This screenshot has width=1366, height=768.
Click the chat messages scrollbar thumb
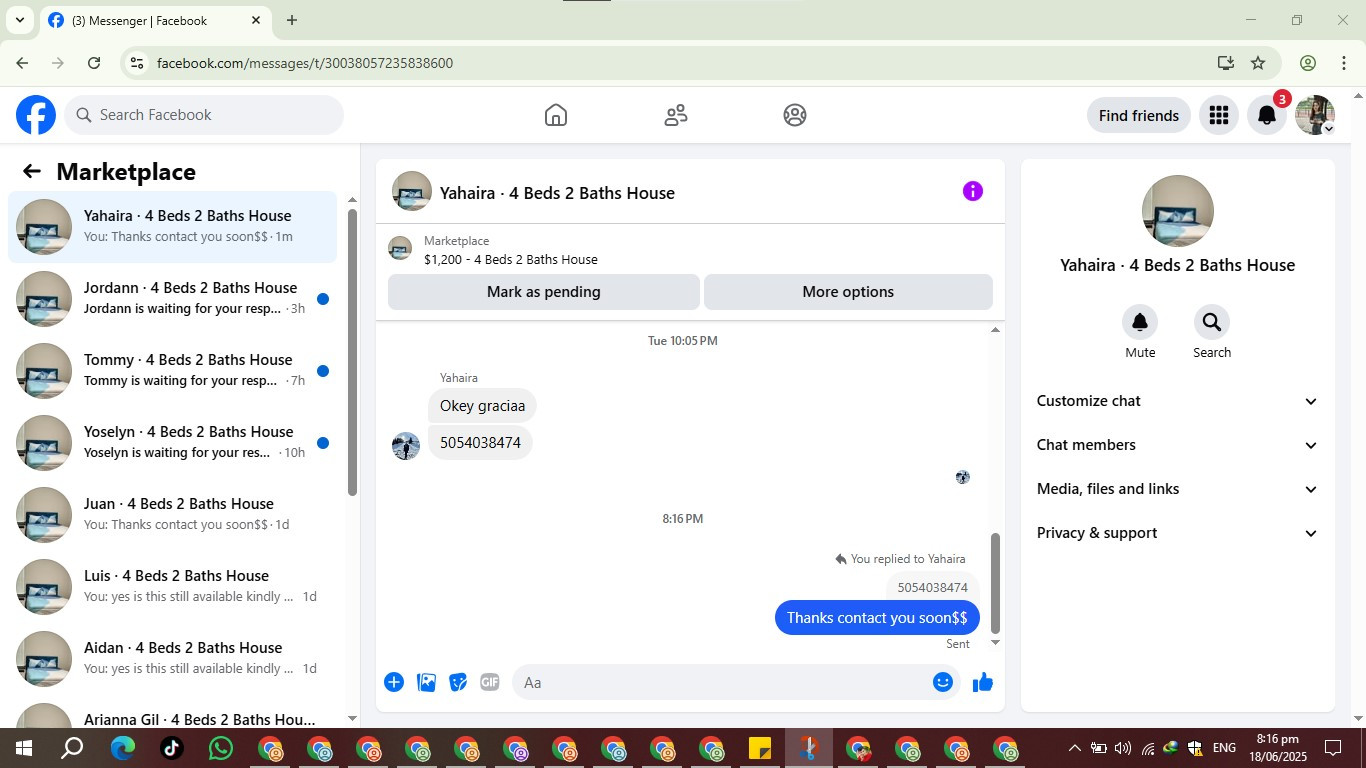(995, 583)
